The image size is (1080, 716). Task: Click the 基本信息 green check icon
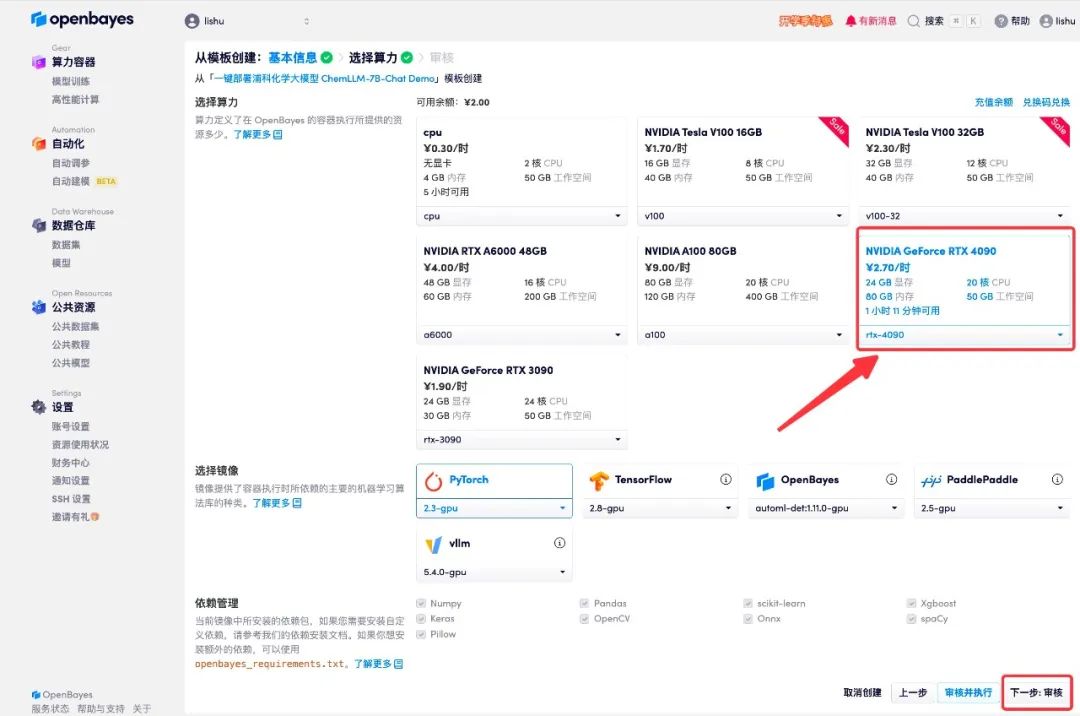coord(326,57)
